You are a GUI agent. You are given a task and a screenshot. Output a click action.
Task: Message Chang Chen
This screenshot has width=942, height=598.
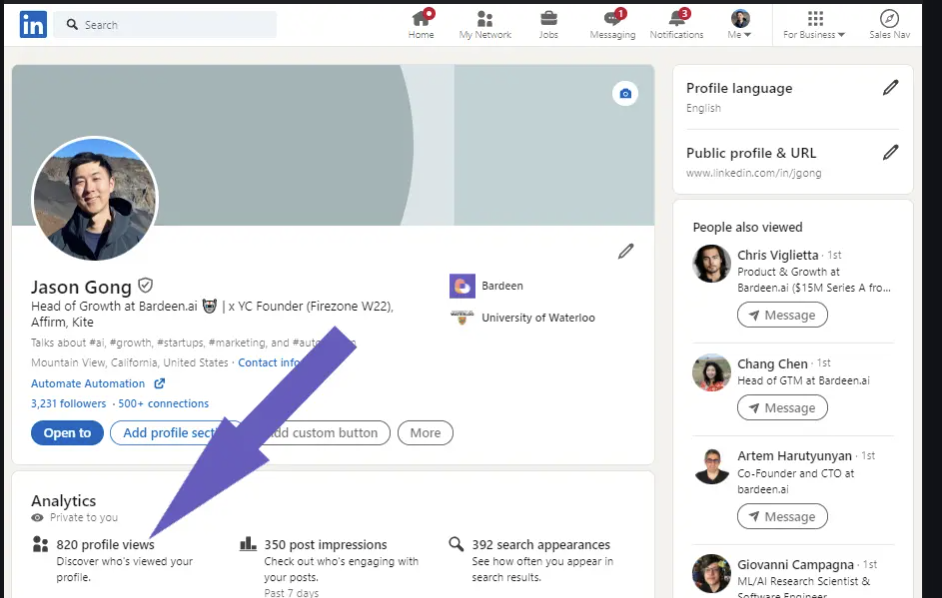point(782,407)
